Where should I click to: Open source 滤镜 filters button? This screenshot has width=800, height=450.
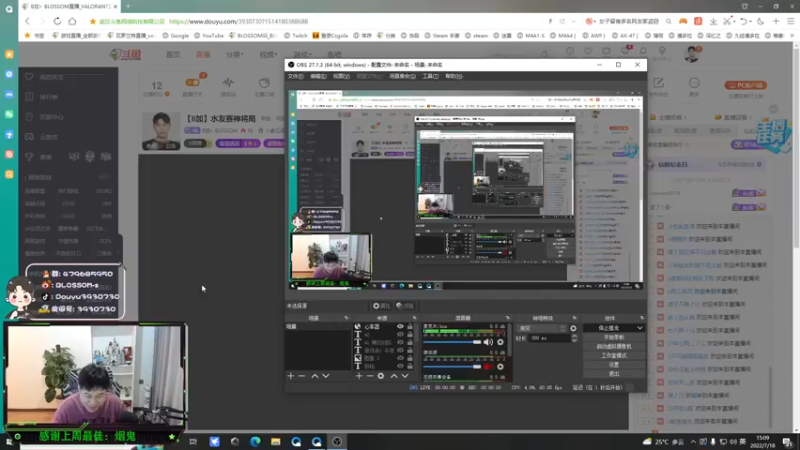point(405,306)
